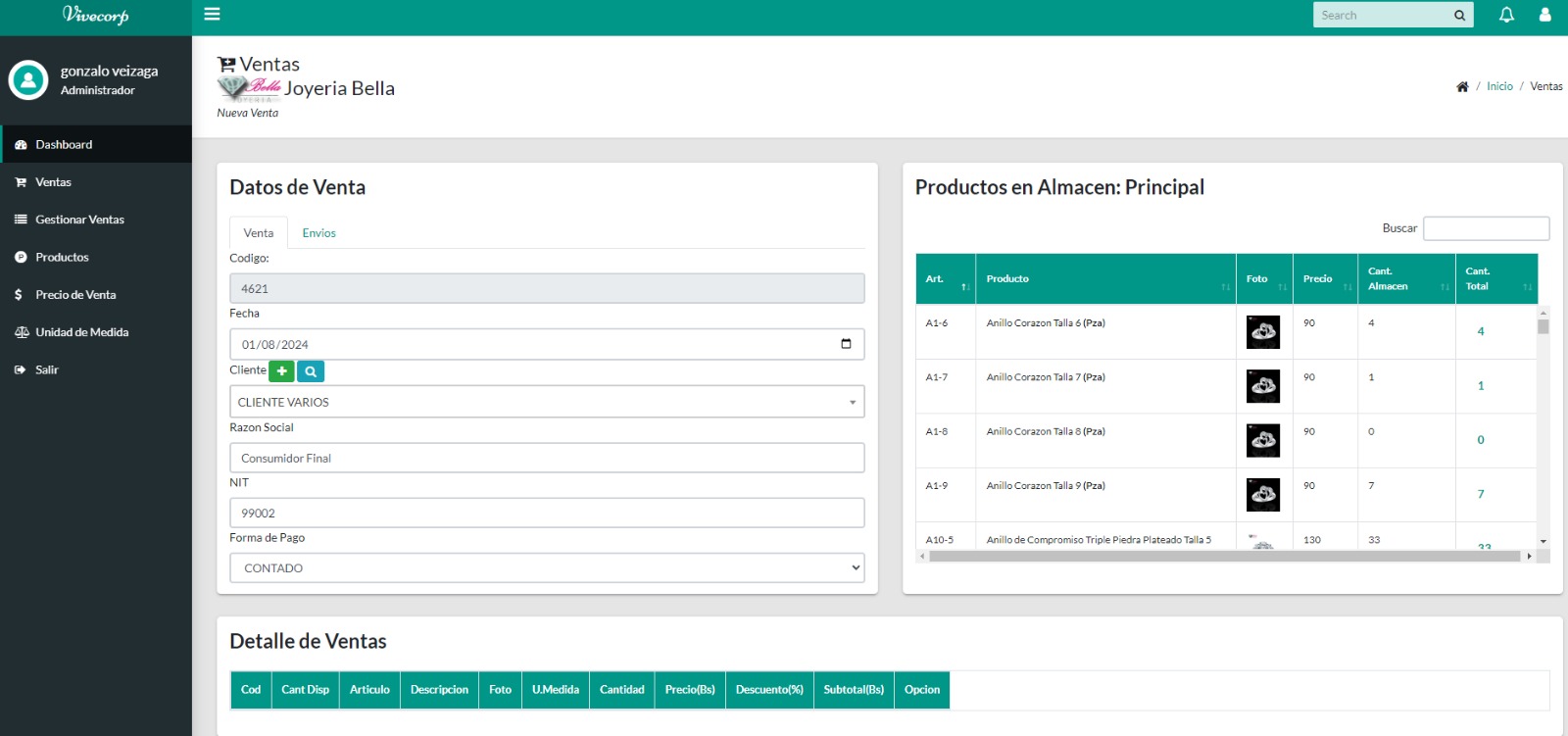Switch to the Envios tab
Image resolution: width=1568 pixels, height=736 pixels.
(318, 233)
